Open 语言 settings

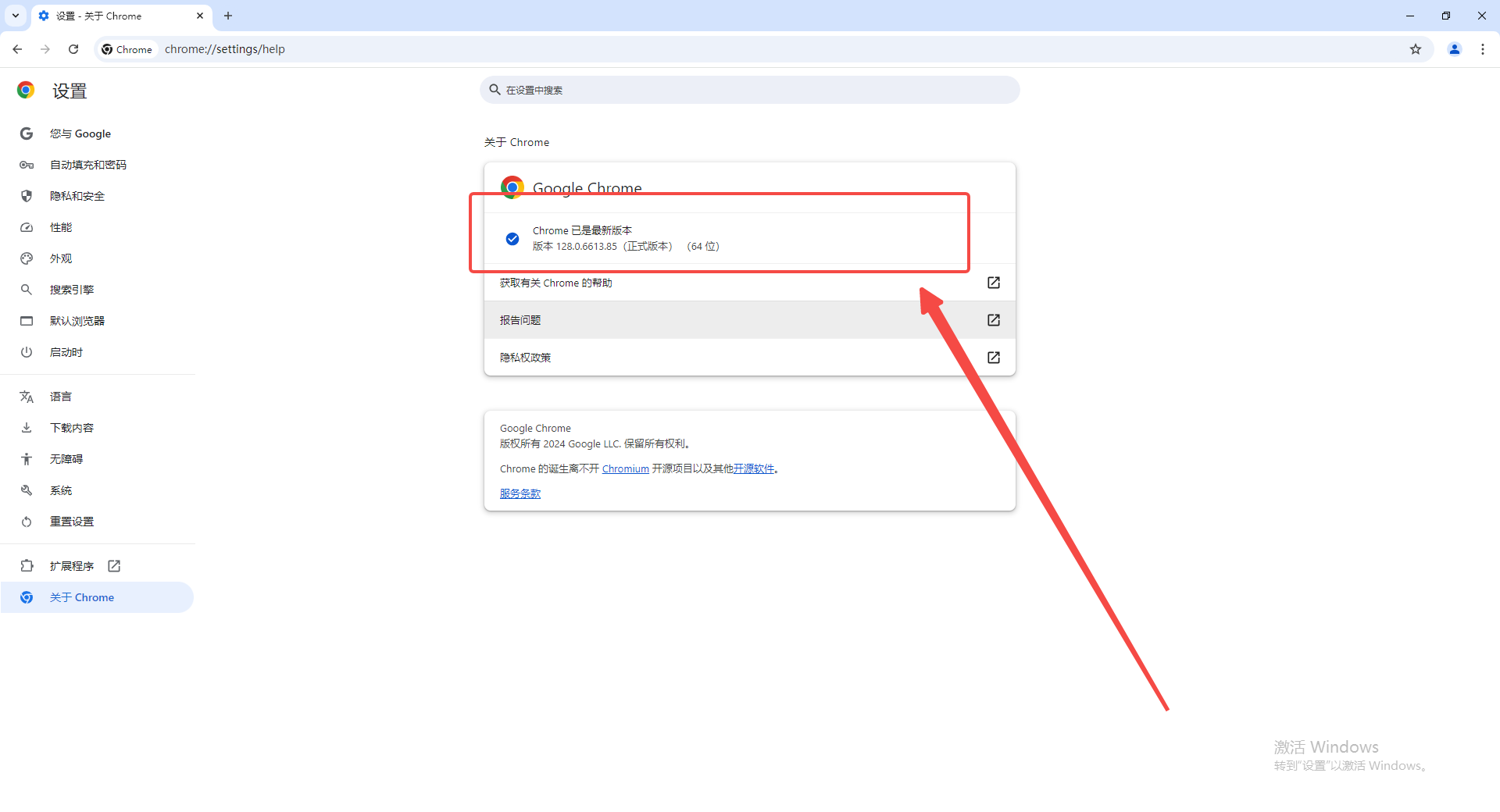point(98,397)
